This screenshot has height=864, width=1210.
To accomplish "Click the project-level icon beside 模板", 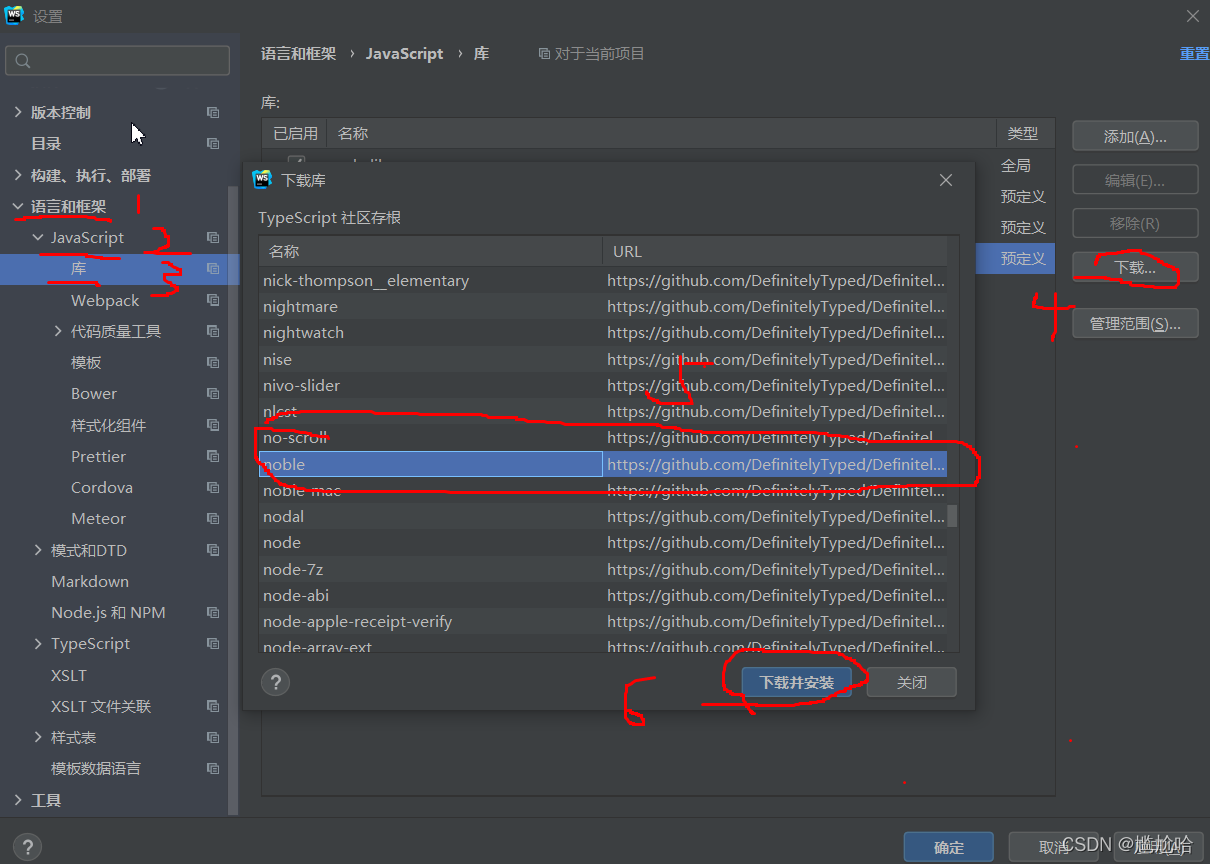I will 213,362.
